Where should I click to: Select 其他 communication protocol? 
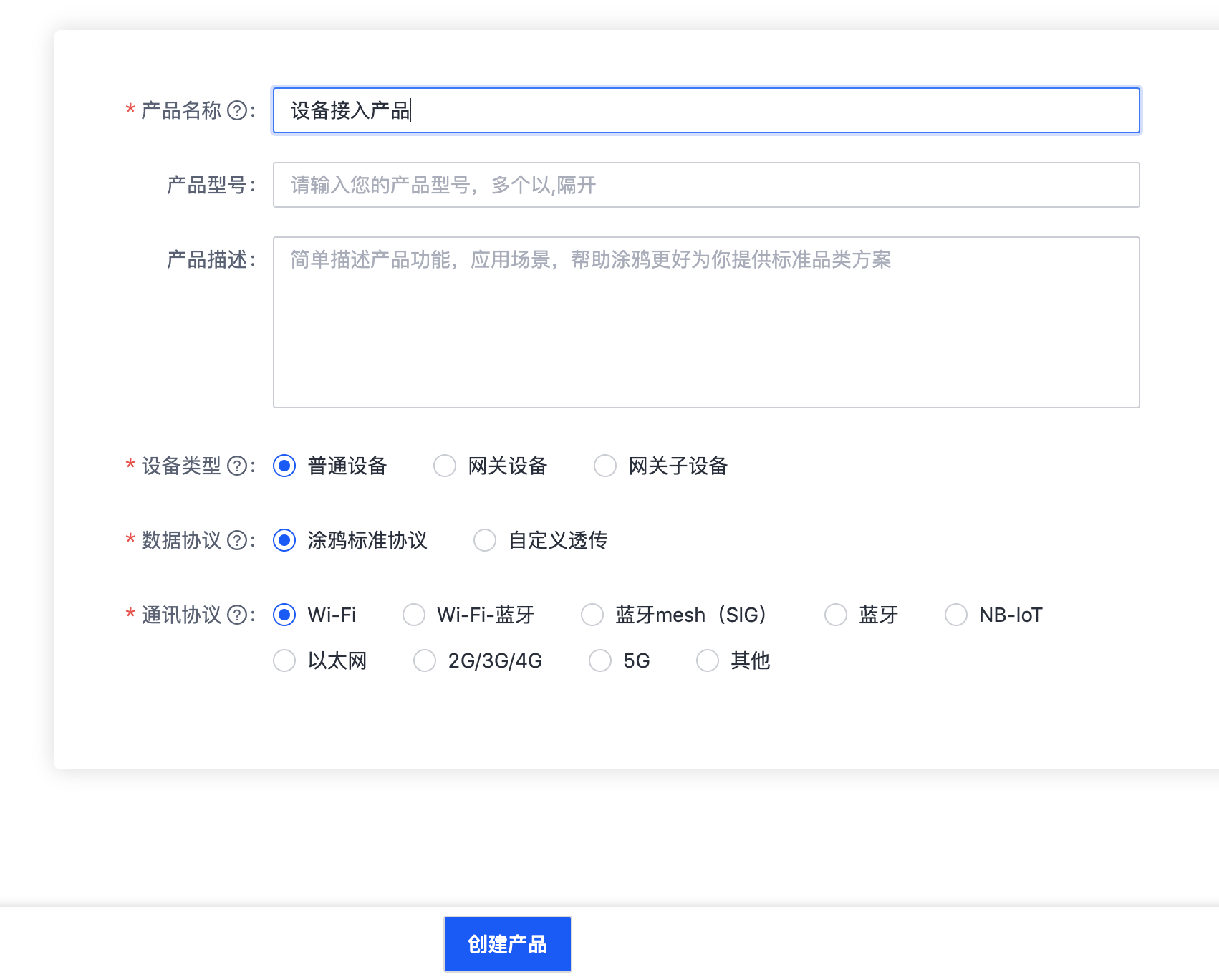708,660
